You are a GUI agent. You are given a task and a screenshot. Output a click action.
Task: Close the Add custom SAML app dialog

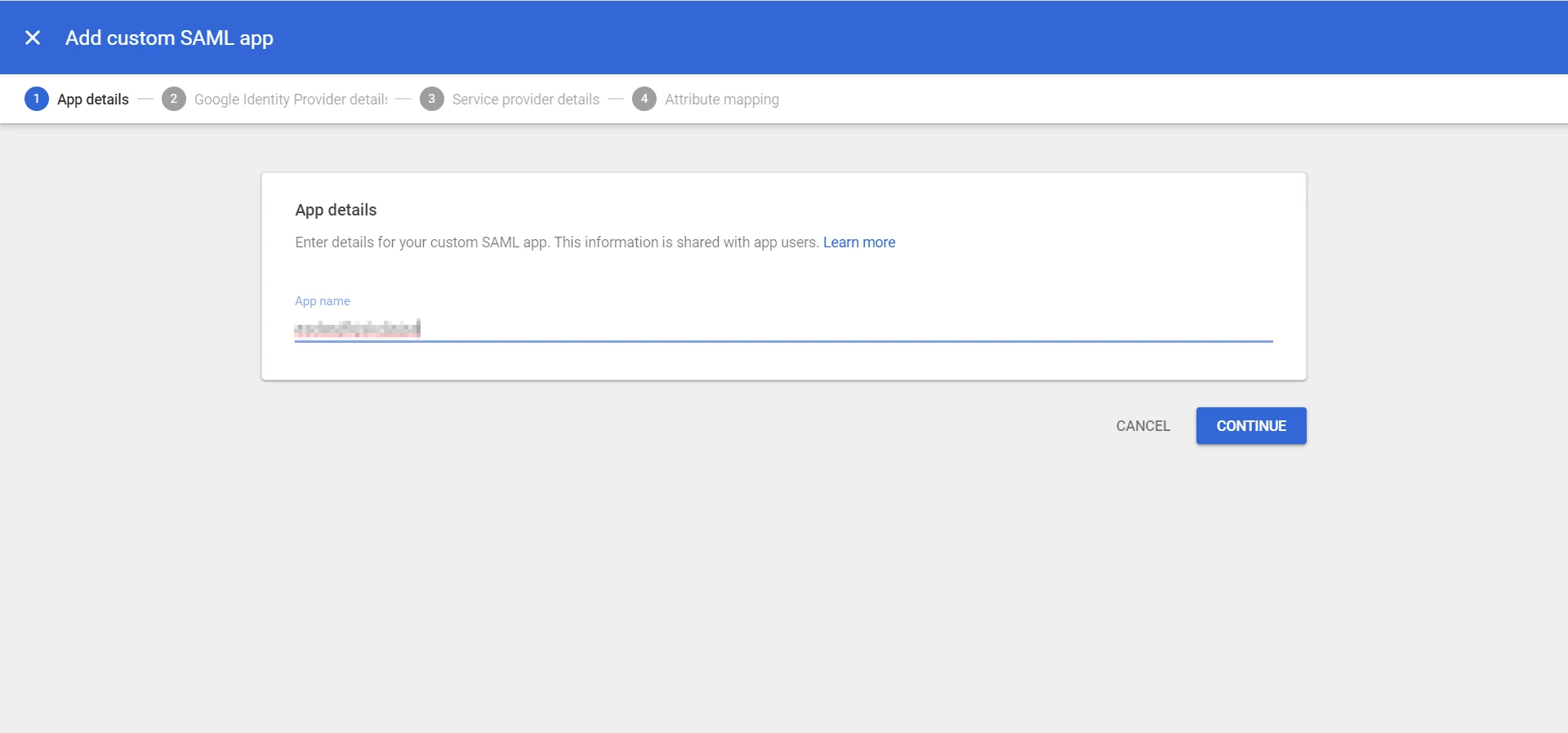tap(33, 38)
